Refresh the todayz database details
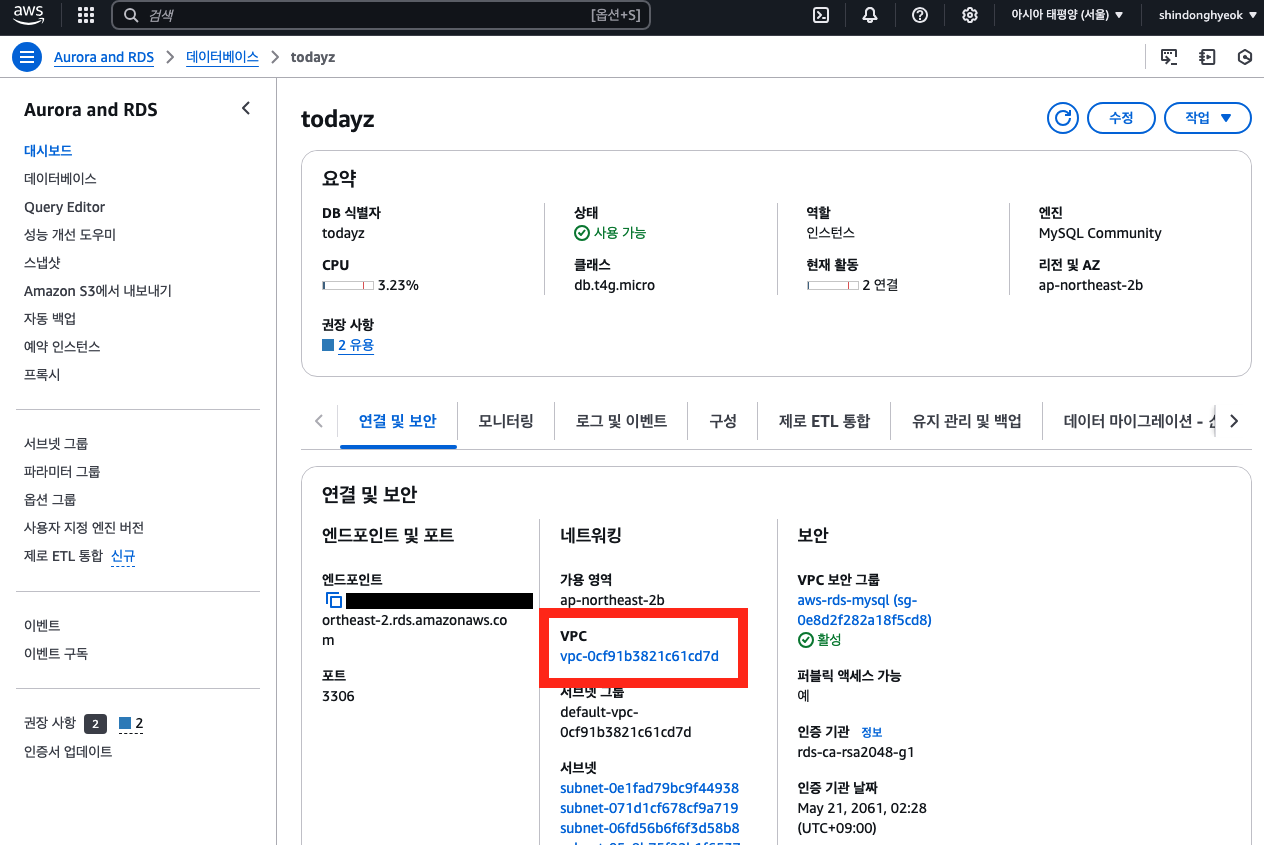Viewport: 1264px width, 845px height. tap(1062, 118)
